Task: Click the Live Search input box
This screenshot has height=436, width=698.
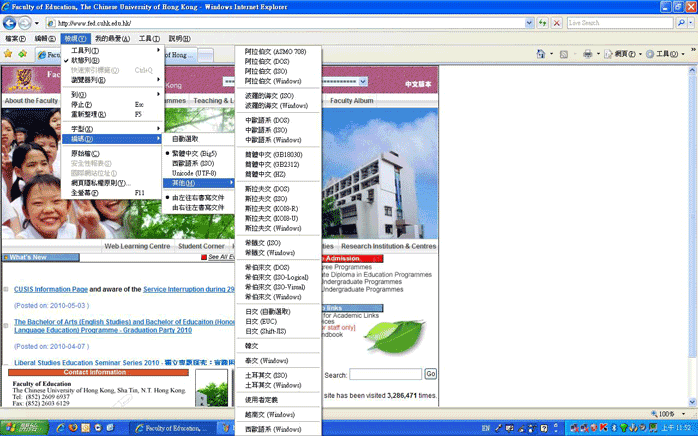Action: [620, 23]
